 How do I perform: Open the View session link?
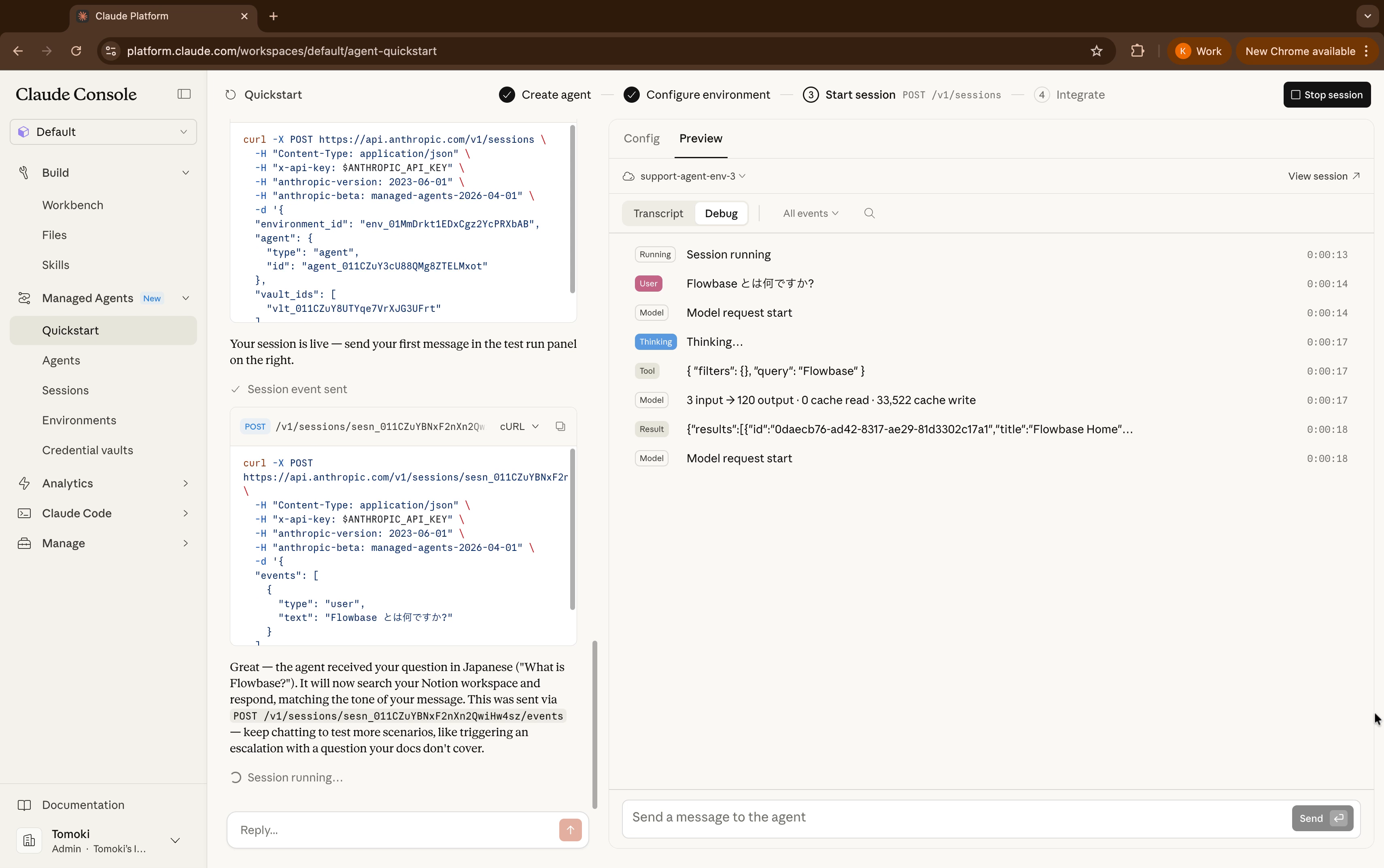point(1324,176)
